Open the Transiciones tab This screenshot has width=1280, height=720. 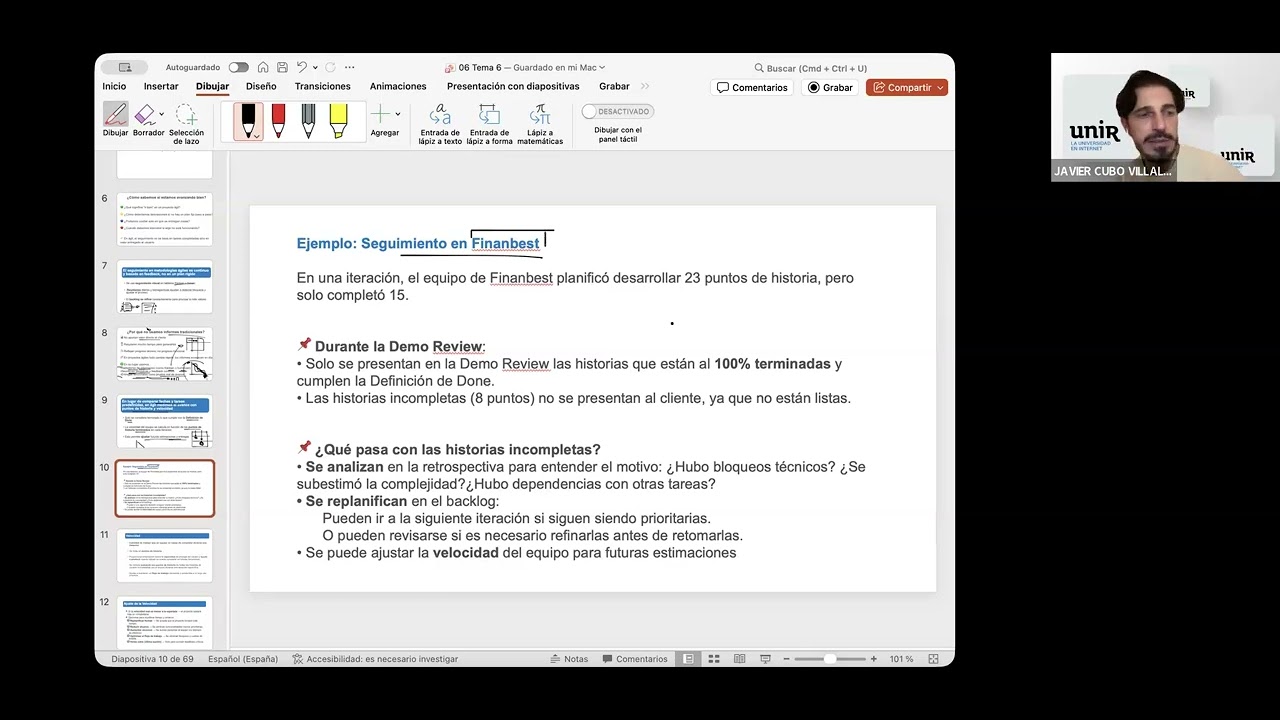click(323, 87)
